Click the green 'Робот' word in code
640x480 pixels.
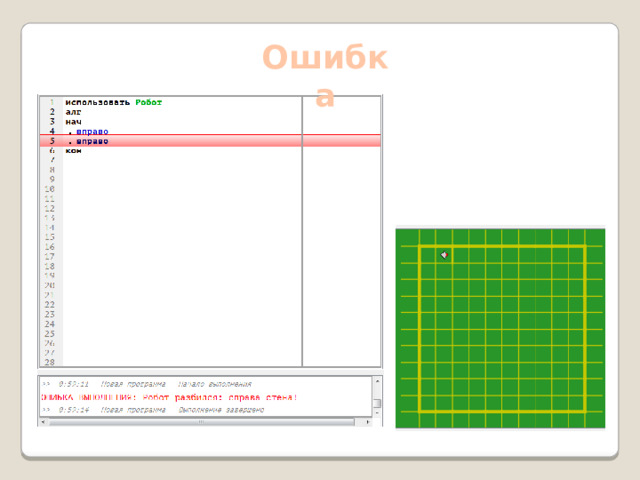pos(148,102)
